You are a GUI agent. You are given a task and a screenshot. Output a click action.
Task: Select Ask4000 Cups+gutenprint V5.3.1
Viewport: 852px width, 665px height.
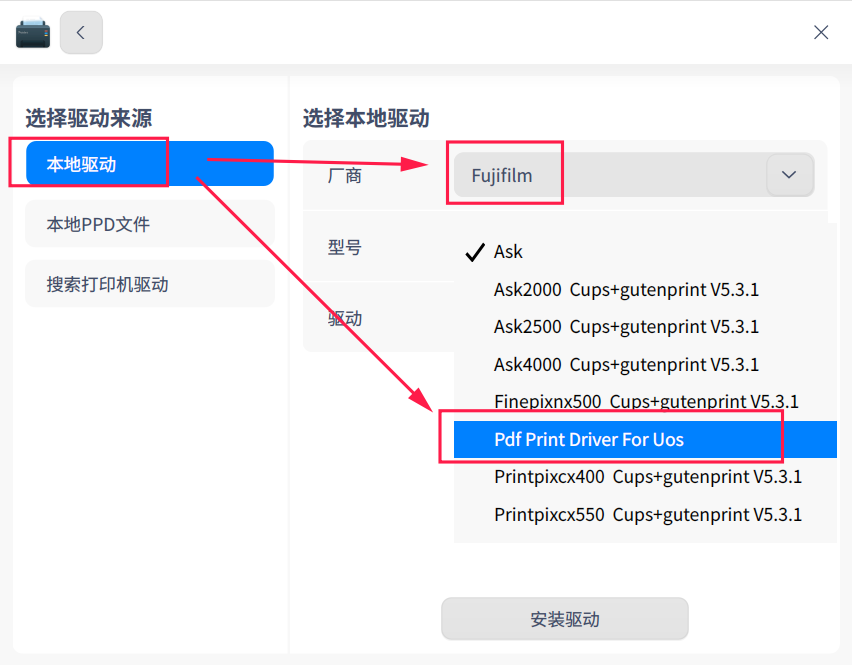tap(645, 365)
